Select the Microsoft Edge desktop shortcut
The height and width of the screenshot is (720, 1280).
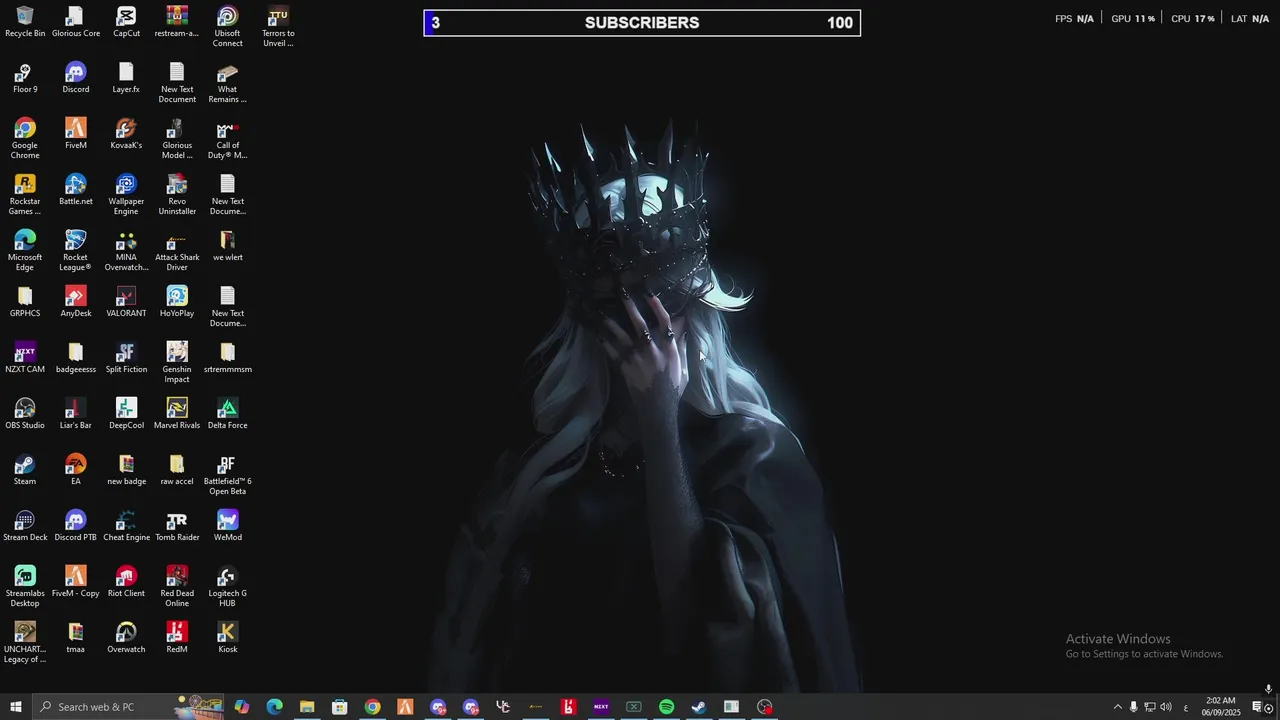[x=25, y=251]
